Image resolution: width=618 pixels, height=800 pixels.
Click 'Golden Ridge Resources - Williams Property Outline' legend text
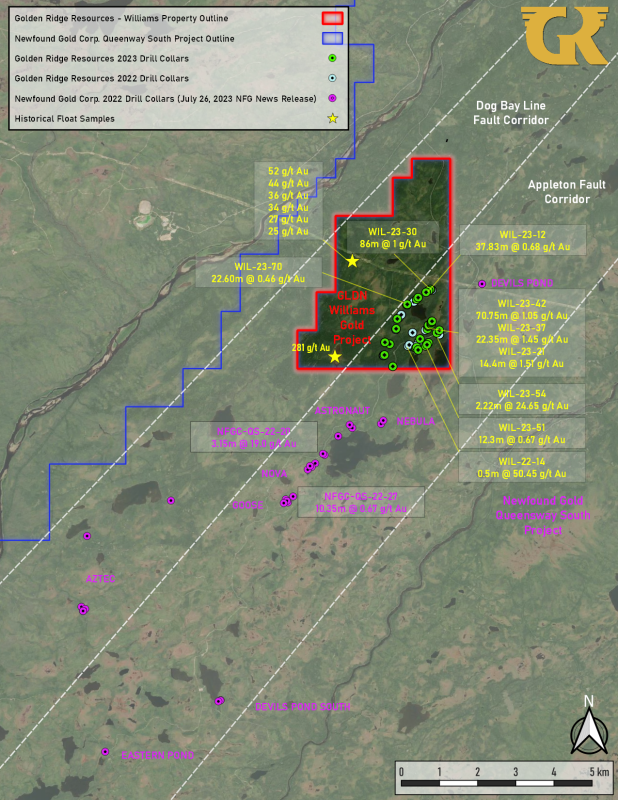coord(121,18)
